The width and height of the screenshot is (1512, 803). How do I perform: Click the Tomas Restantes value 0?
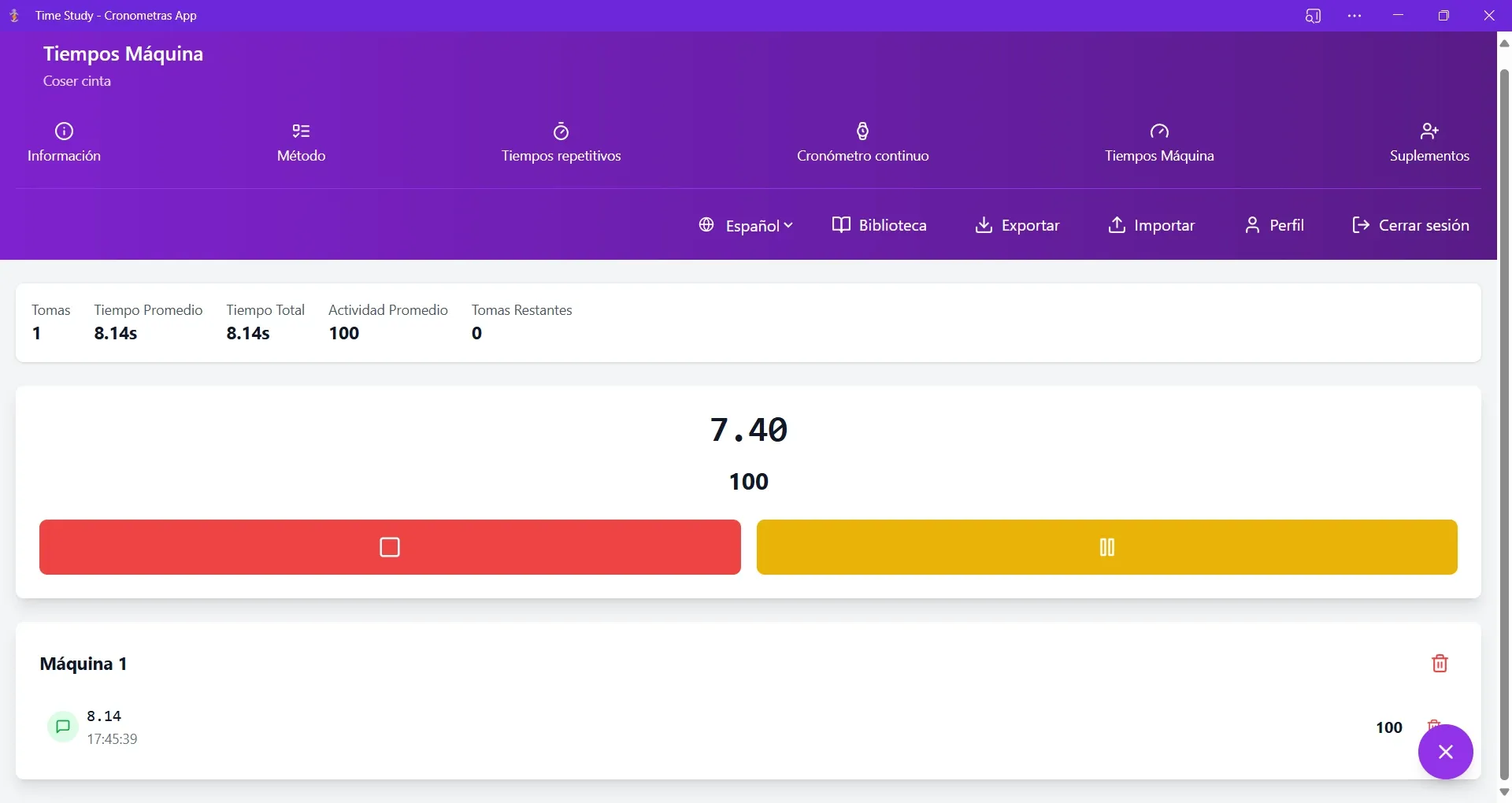476,333
